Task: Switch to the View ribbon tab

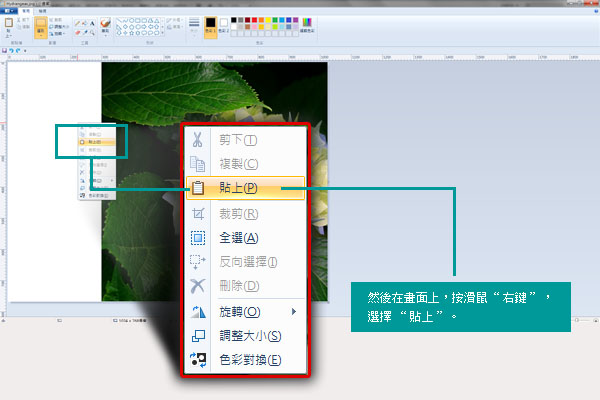Action: pyautogui.click(x=42, y=11)
